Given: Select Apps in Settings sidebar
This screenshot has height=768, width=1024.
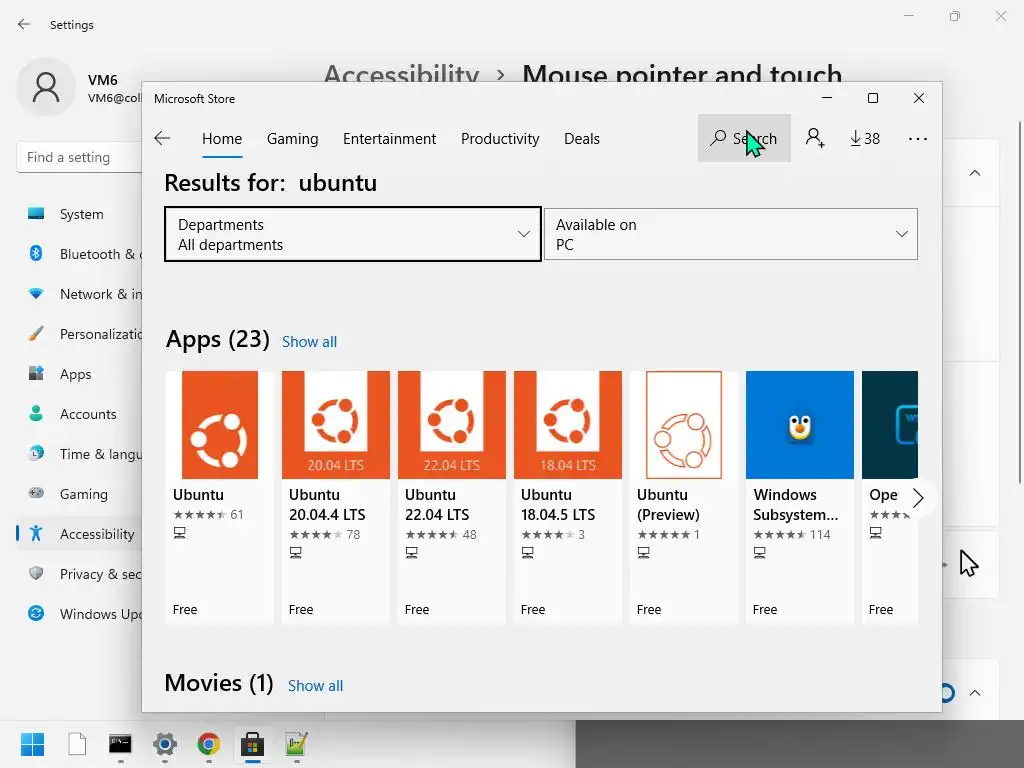Looking at the screenshot, I should click(x=79, y=374).
